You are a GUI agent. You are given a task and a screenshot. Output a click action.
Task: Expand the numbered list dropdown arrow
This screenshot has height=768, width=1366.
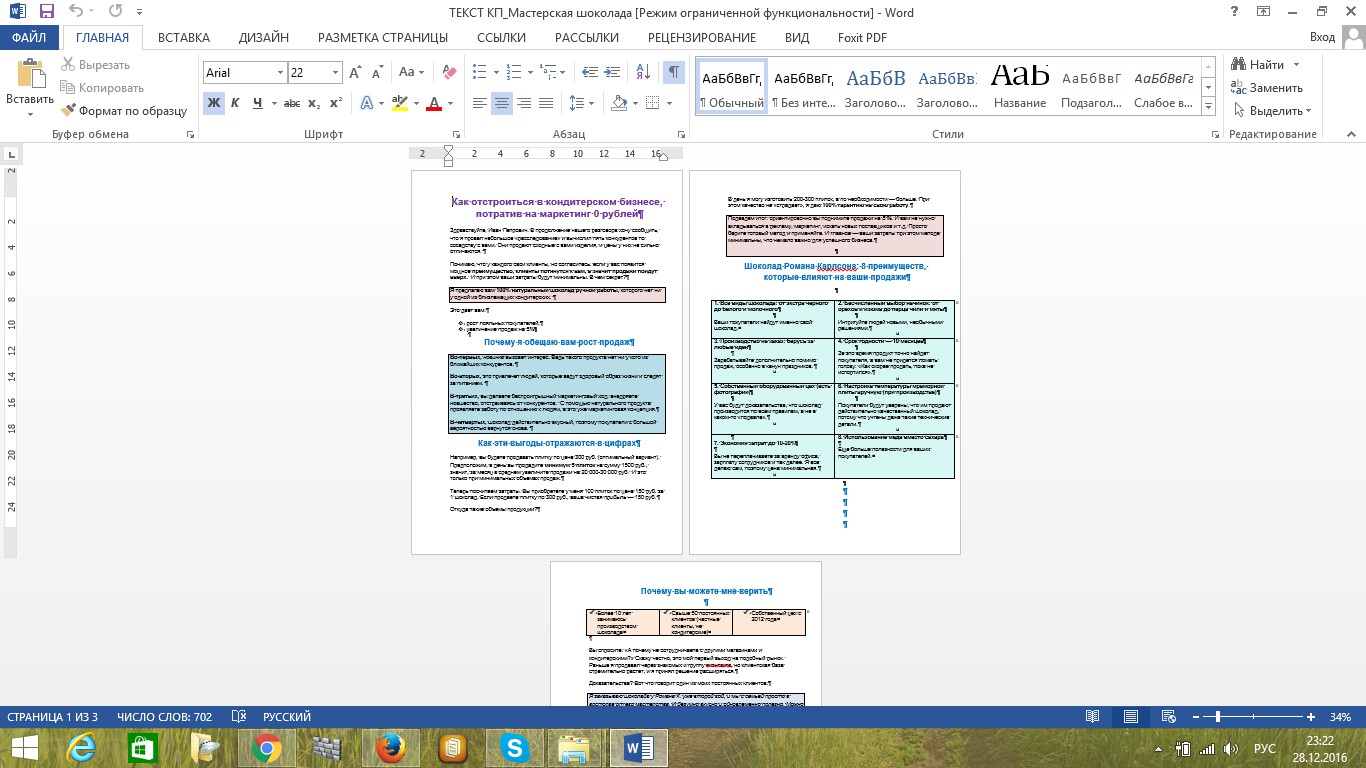tap(528, 73)
